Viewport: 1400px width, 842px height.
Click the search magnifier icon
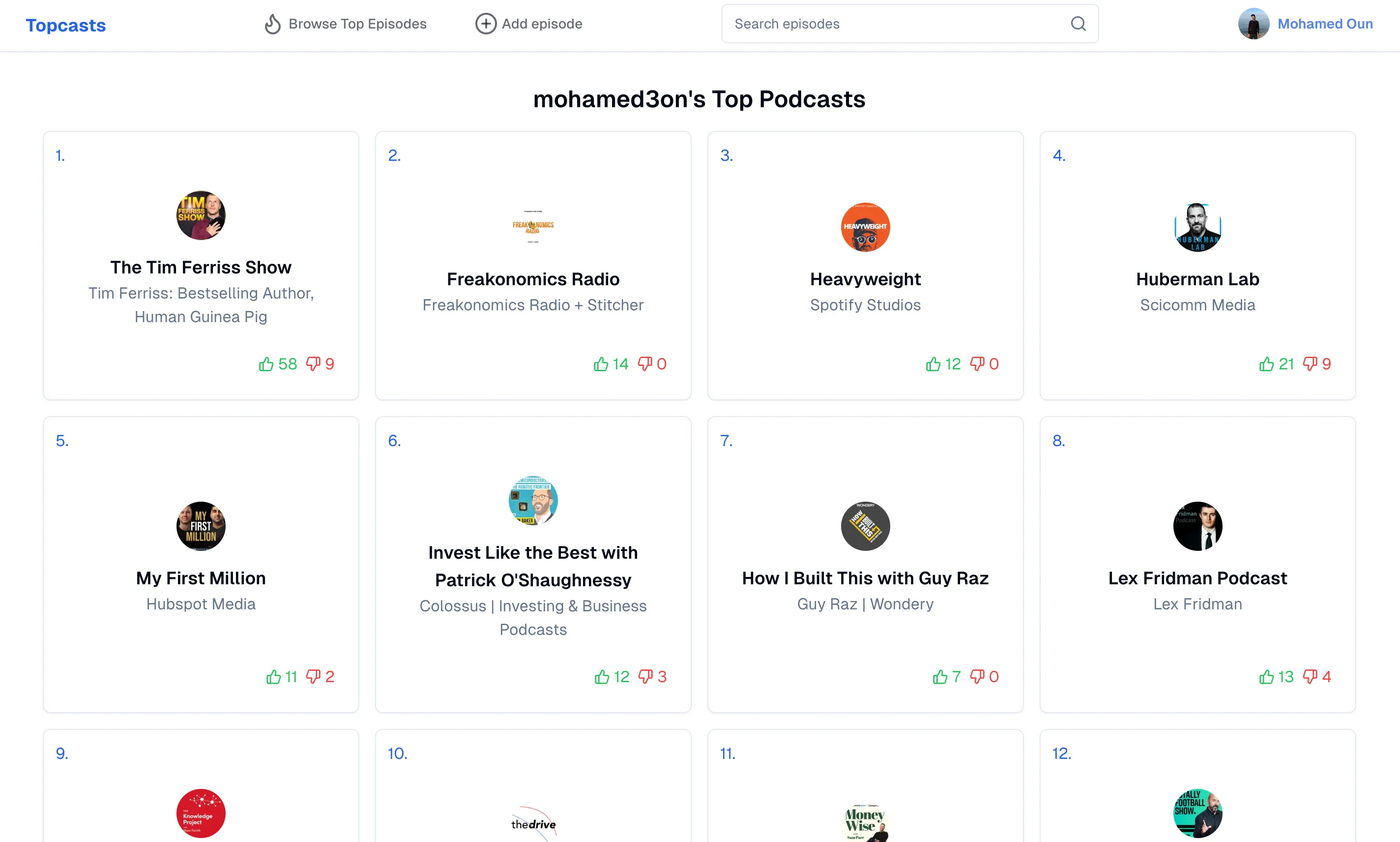click(1078, 24)
